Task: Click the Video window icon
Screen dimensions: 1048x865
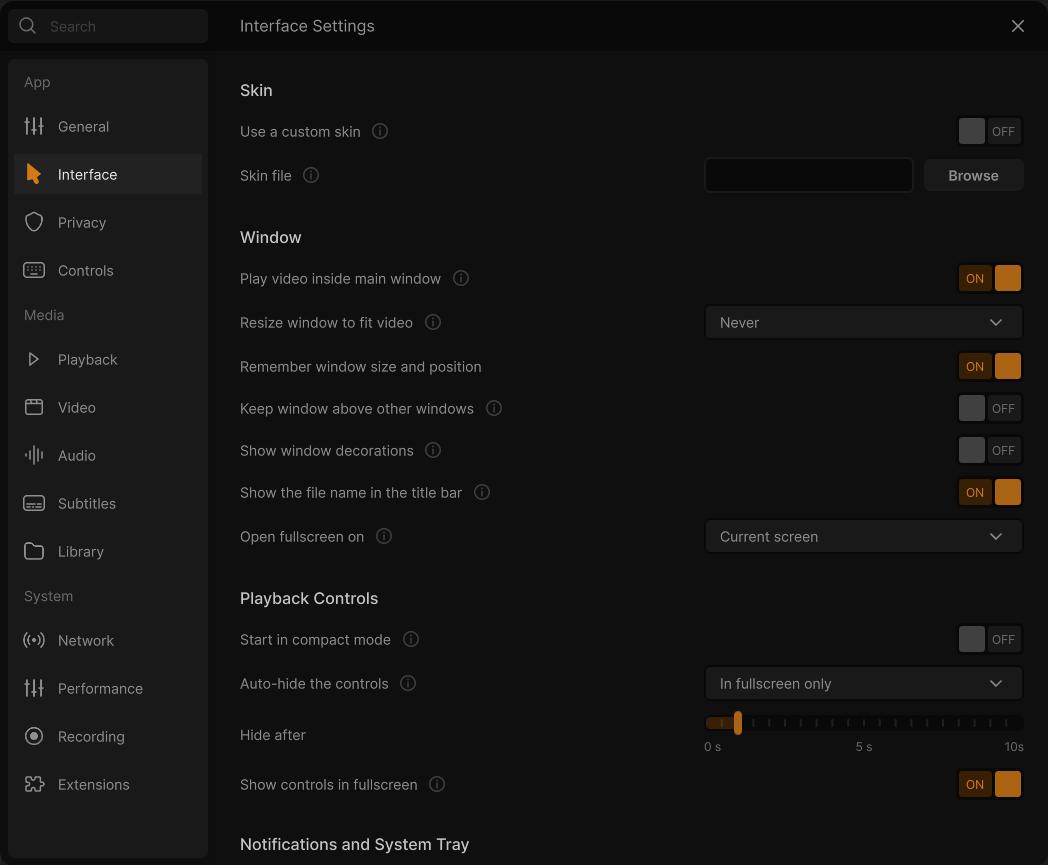Action: tap(34, 407)
